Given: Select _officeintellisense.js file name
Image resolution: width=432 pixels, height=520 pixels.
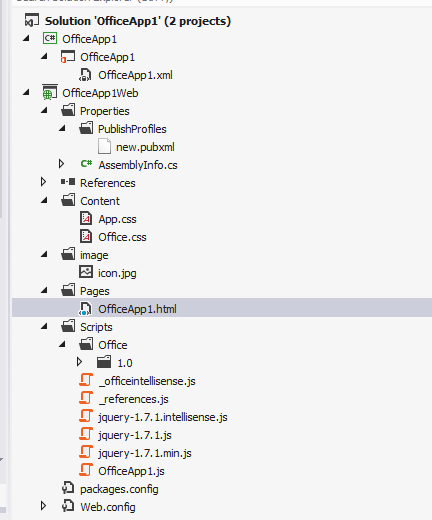Looking at the screenshot, I should pos(147,381).
